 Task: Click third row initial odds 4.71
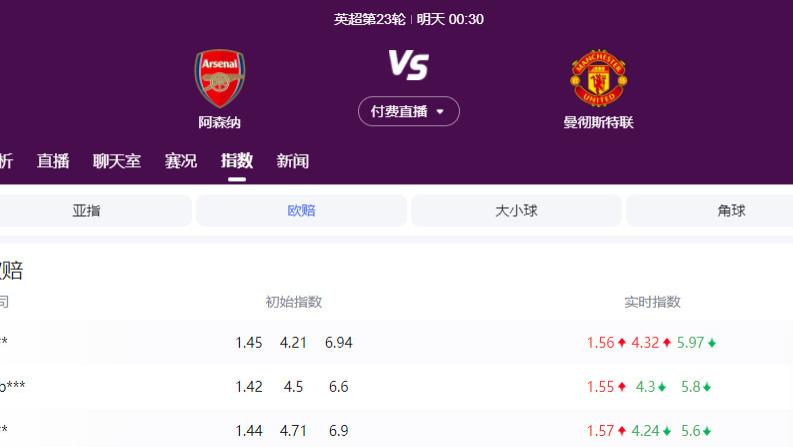(294, 431)
